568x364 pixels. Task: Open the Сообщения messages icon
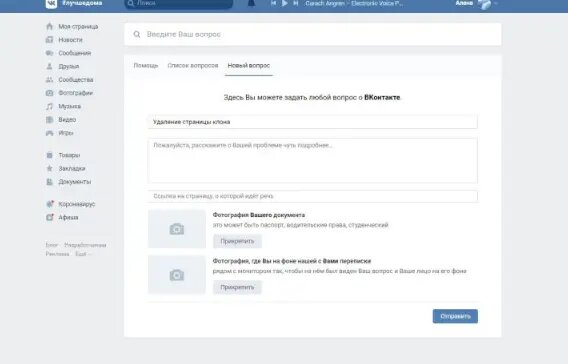[x=50, y=53]
